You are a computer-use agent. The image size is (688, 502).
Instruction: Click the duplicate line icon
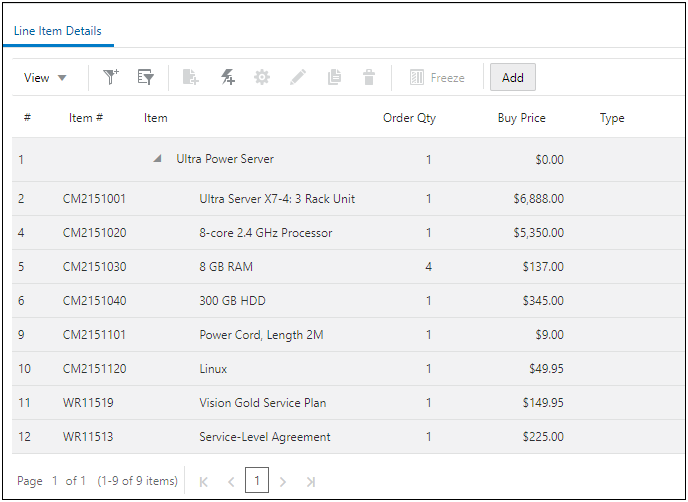pyautogui.click(x=334, y=77)
